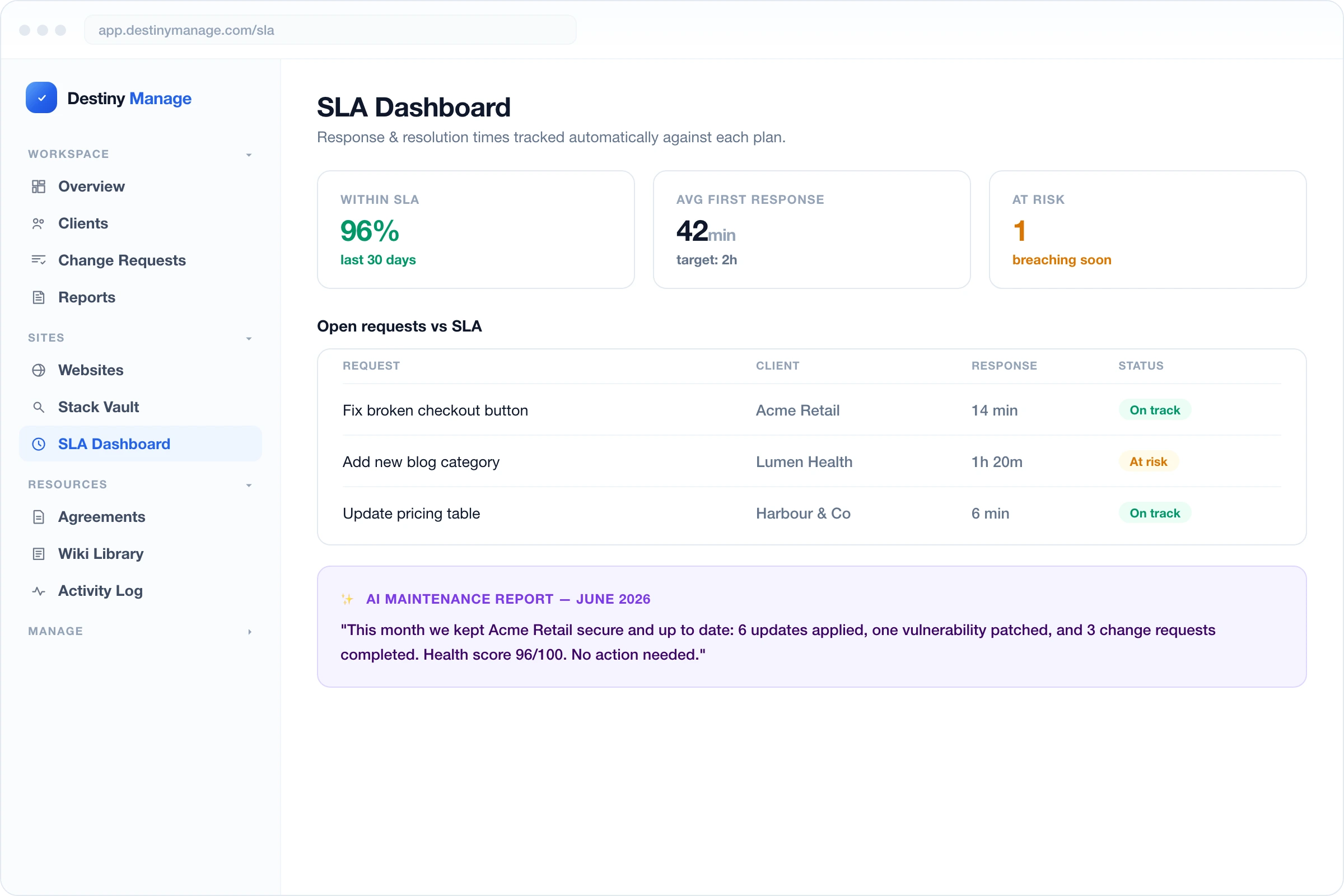The height and width of the screenshot is (896, 1344).
Task: Click 'Open requests vs SLA' heading
Action: coord(399,326)
